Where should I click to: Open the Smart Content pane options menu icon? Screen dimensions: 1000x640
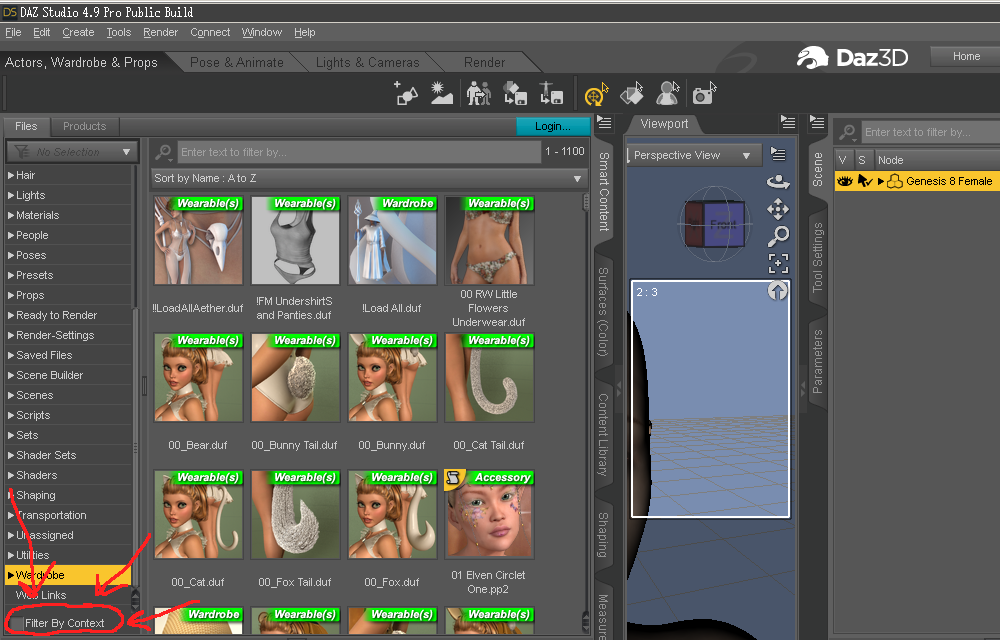[603, 122]
